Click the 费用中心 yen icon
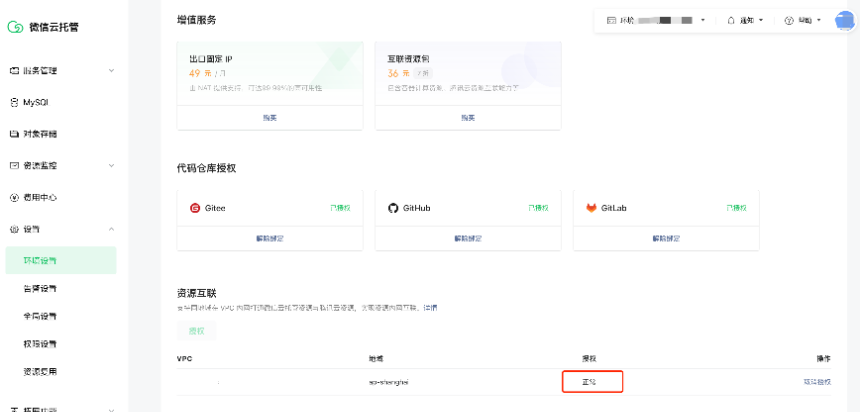860x412 pixels. tap(15, 197)
